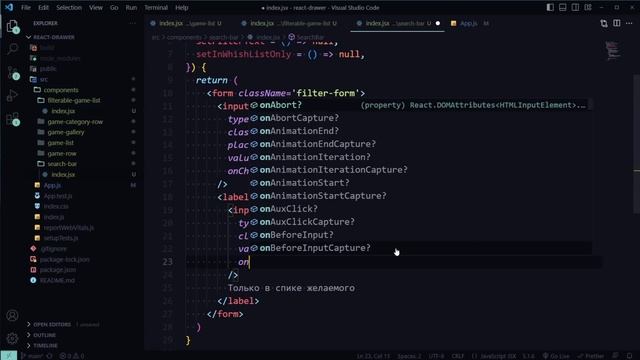Open the Customize Layout icon
The image size is (640, 360).
588,8
